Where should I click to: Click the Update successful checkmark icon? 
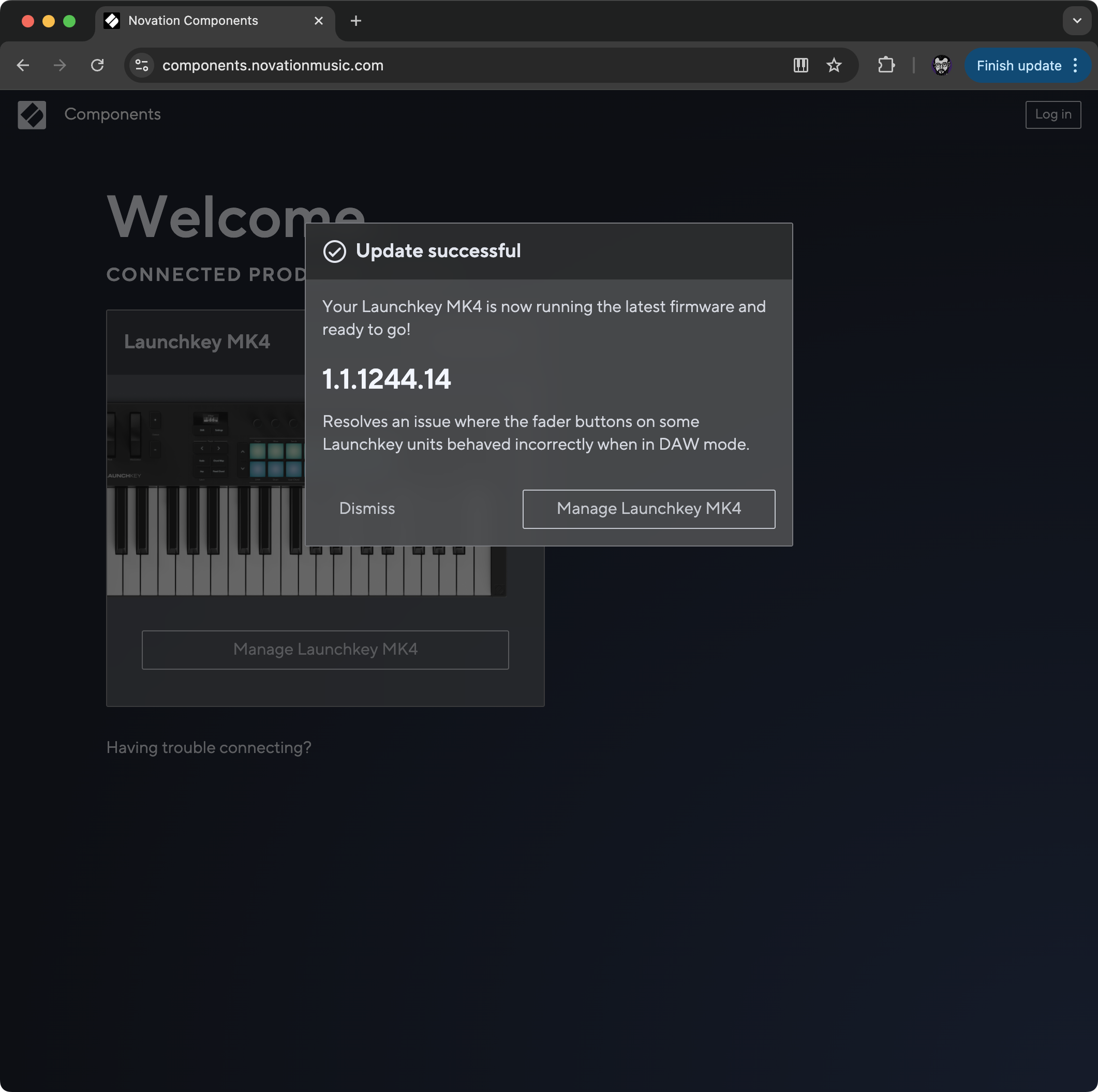[x=334, y=251]
